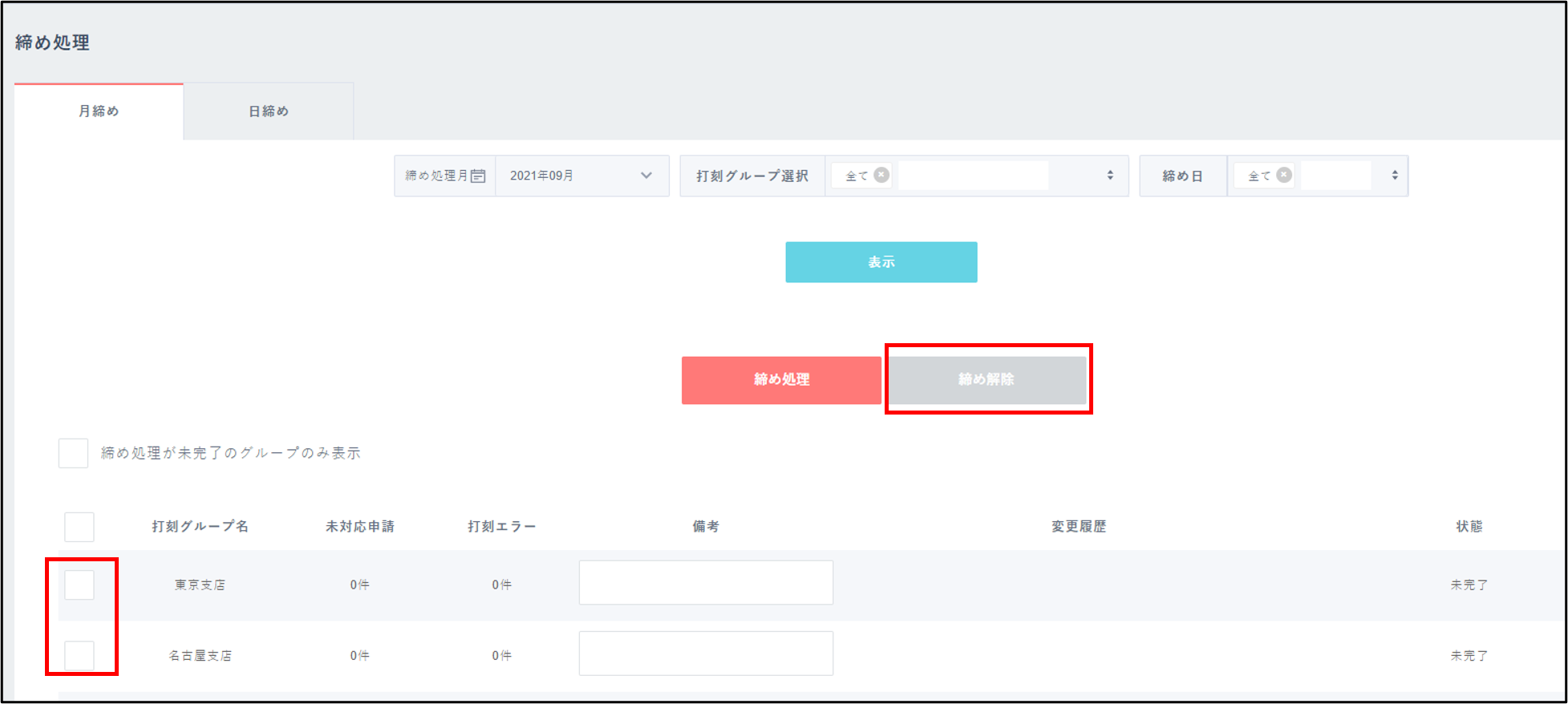1568x704 pixels.
Task: Open the 2021年09月 month dropdown
Action: [581, 176]
